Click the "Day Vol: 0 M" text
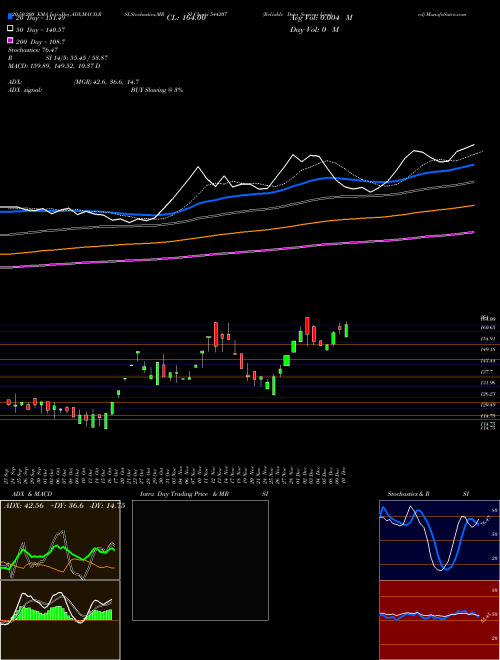The image size is (500, 660). [314, 29]
